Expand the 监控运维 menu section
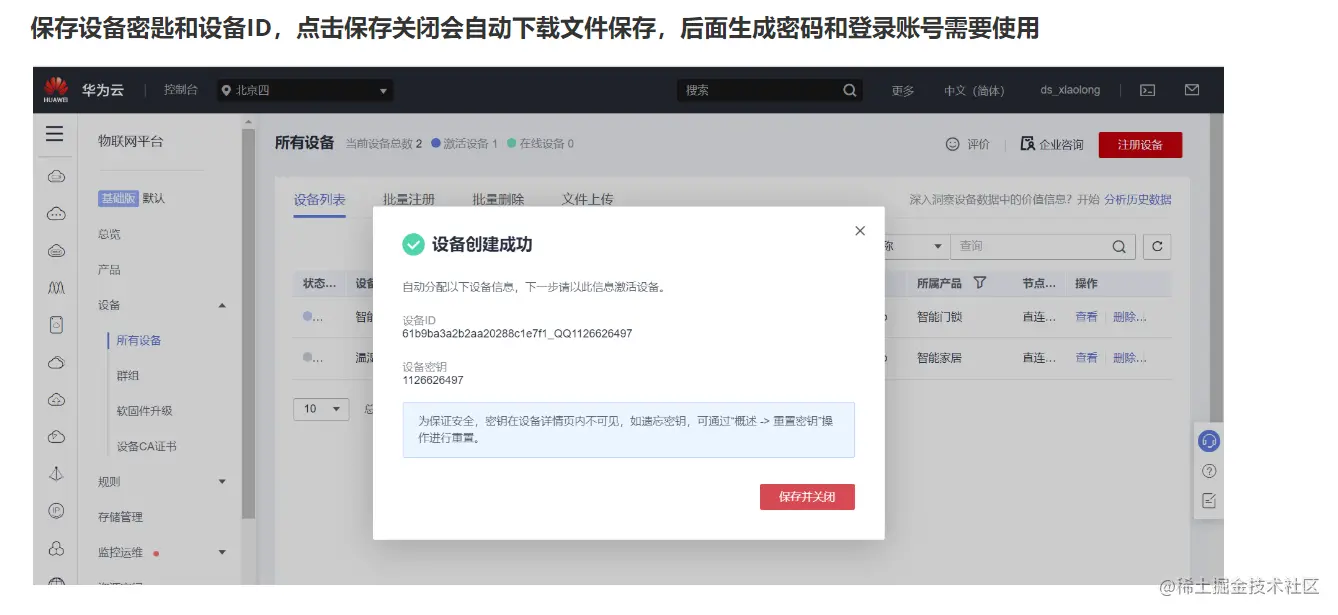 [222, 552]
